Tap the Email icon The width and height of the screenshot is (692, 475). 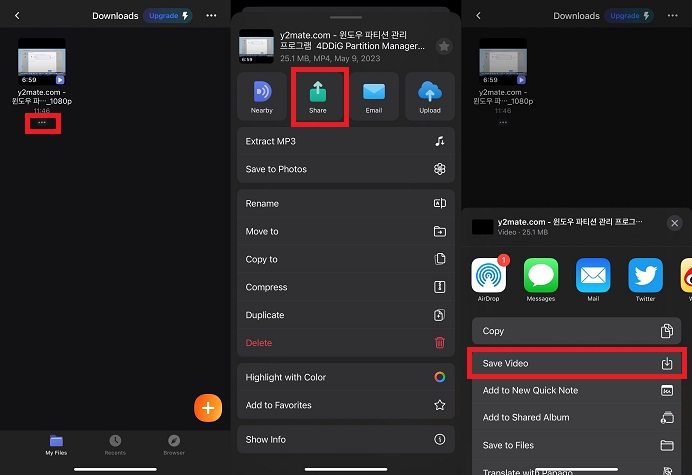374,97
